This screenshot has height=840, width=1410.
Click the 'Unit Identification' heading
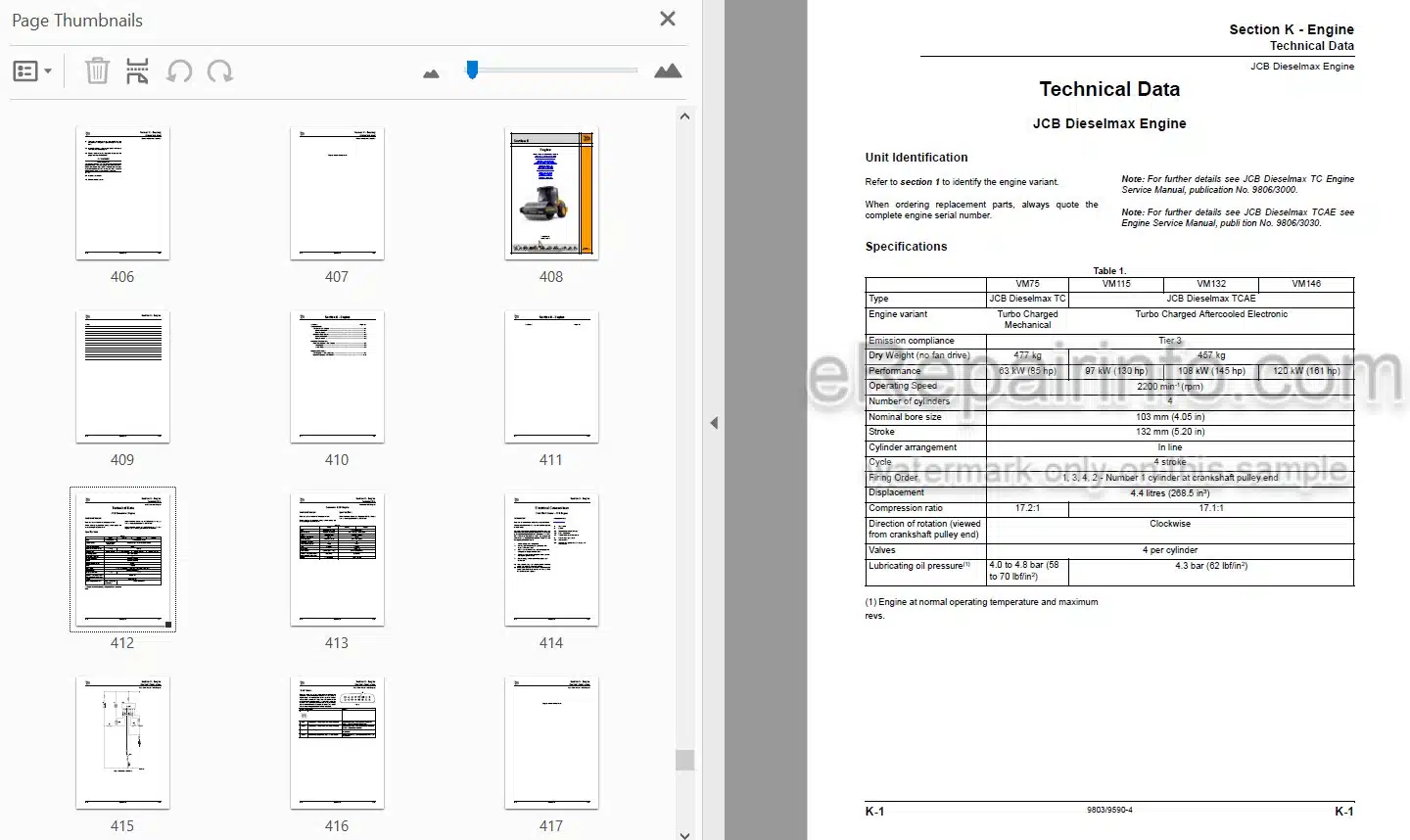(916, 158)
